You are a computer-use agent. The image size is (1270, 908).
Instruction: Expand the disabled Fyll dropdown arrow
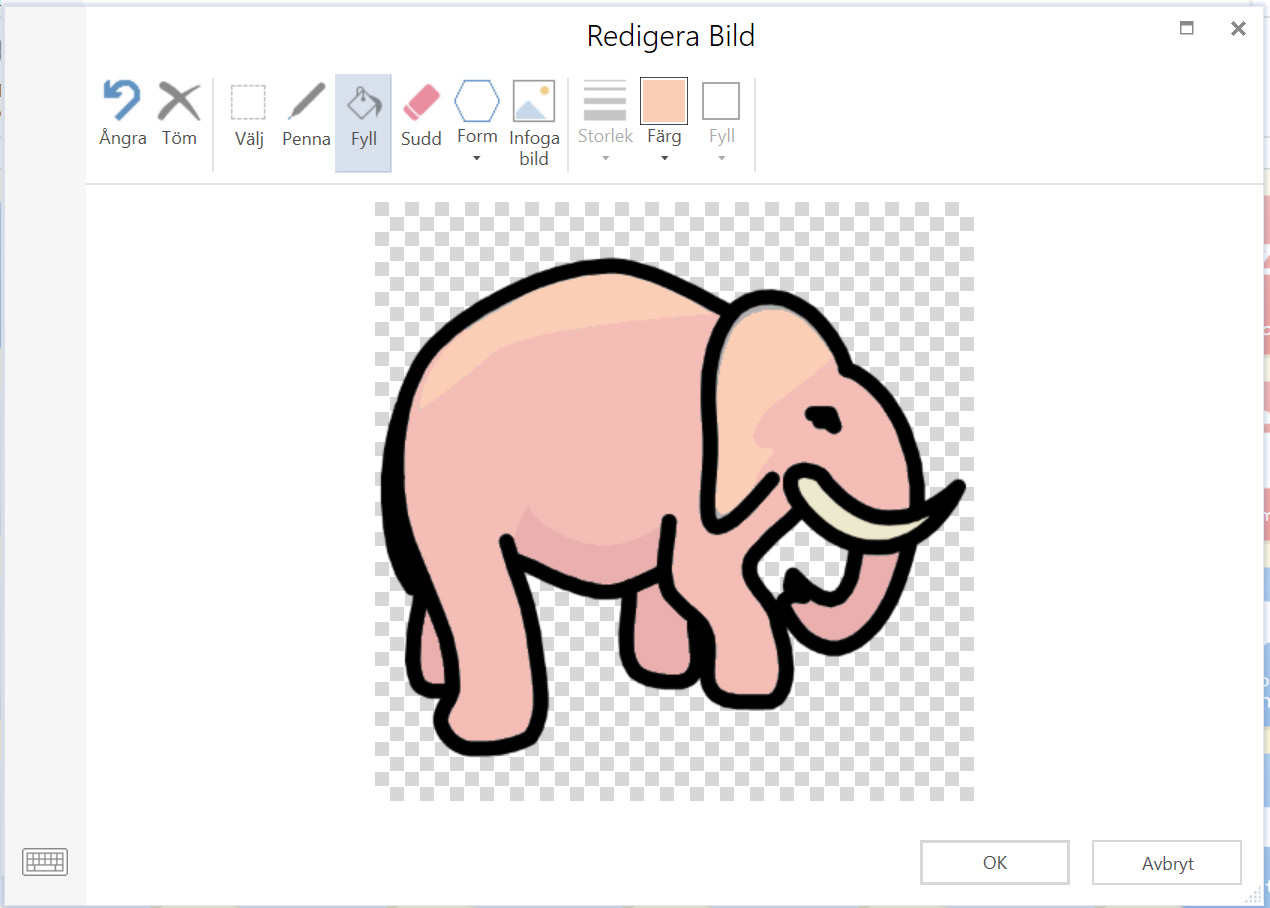[x=721, y=158]
